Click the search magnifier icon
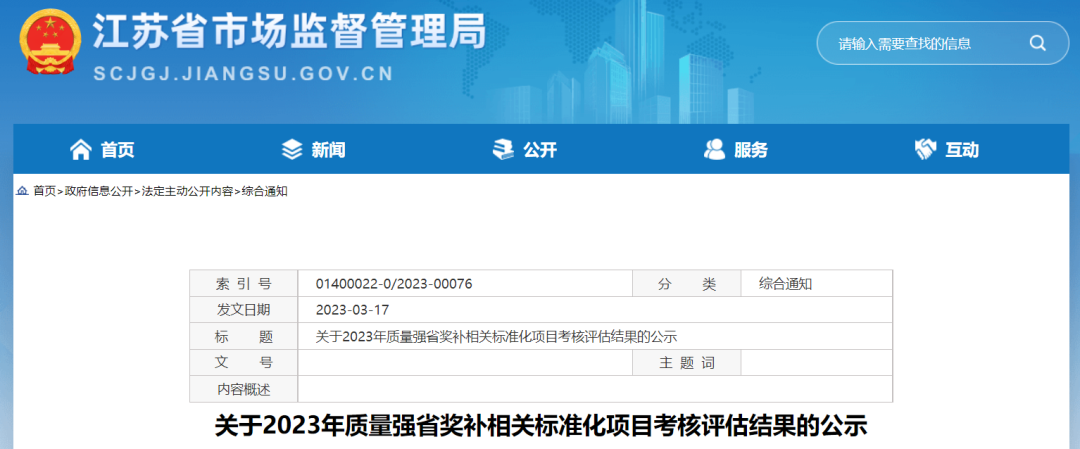Image resolution: width=1080 pixels, height=449 pixels. click(1037, 43)
